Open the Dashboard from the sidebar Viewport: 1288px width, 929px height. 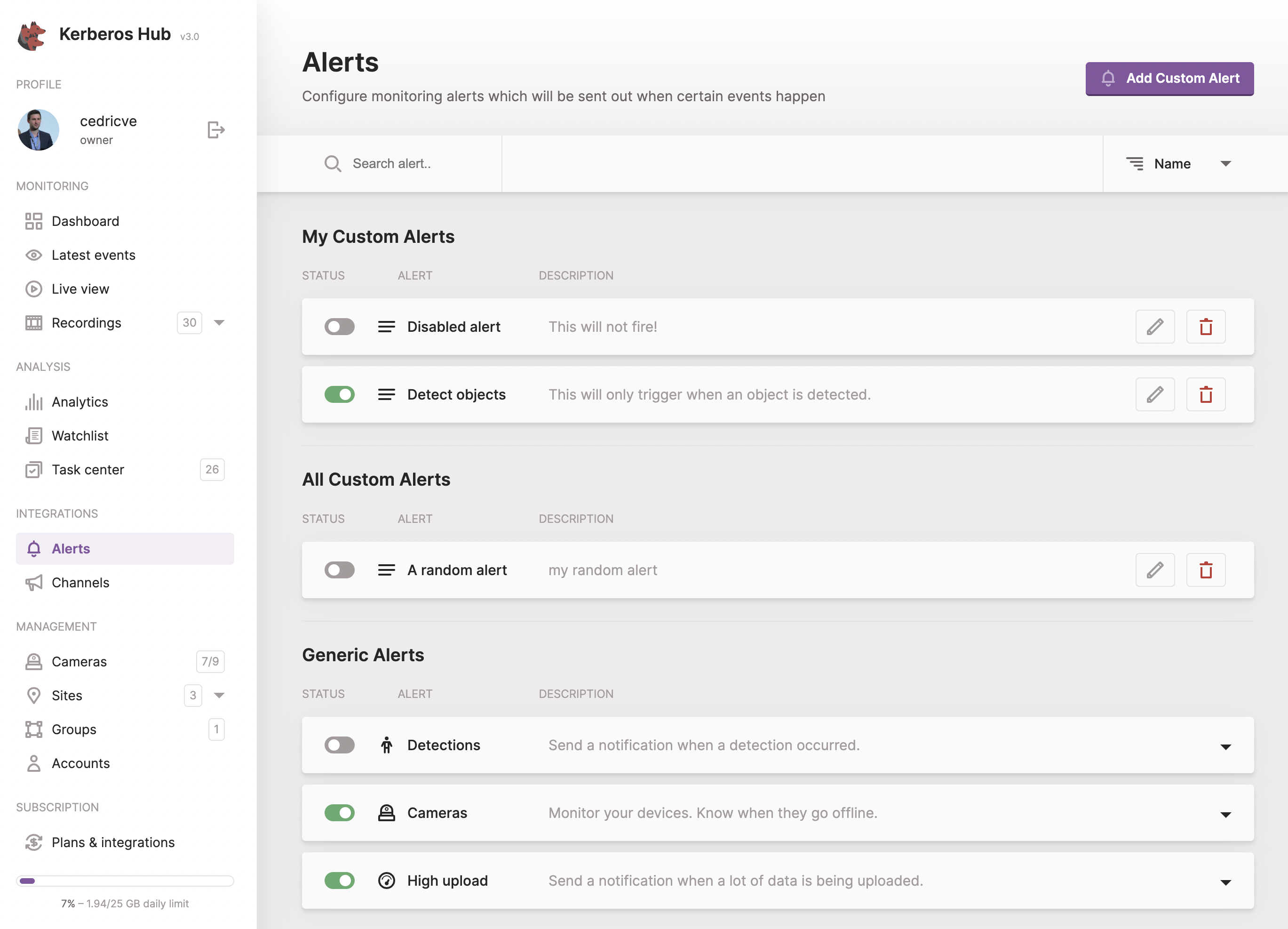(85, 221)
